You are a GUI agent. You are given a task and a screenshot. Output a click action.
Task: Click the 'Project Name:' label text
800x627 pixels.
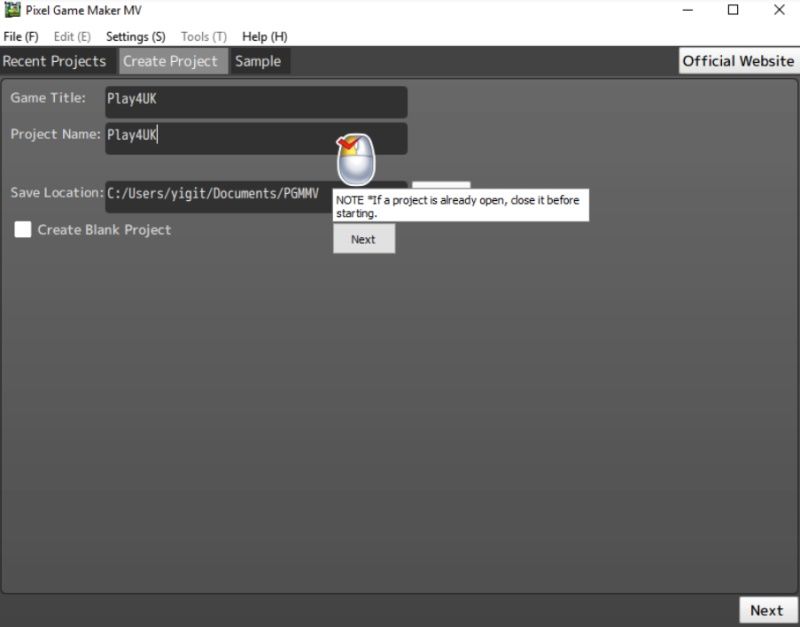pos(55,134)
